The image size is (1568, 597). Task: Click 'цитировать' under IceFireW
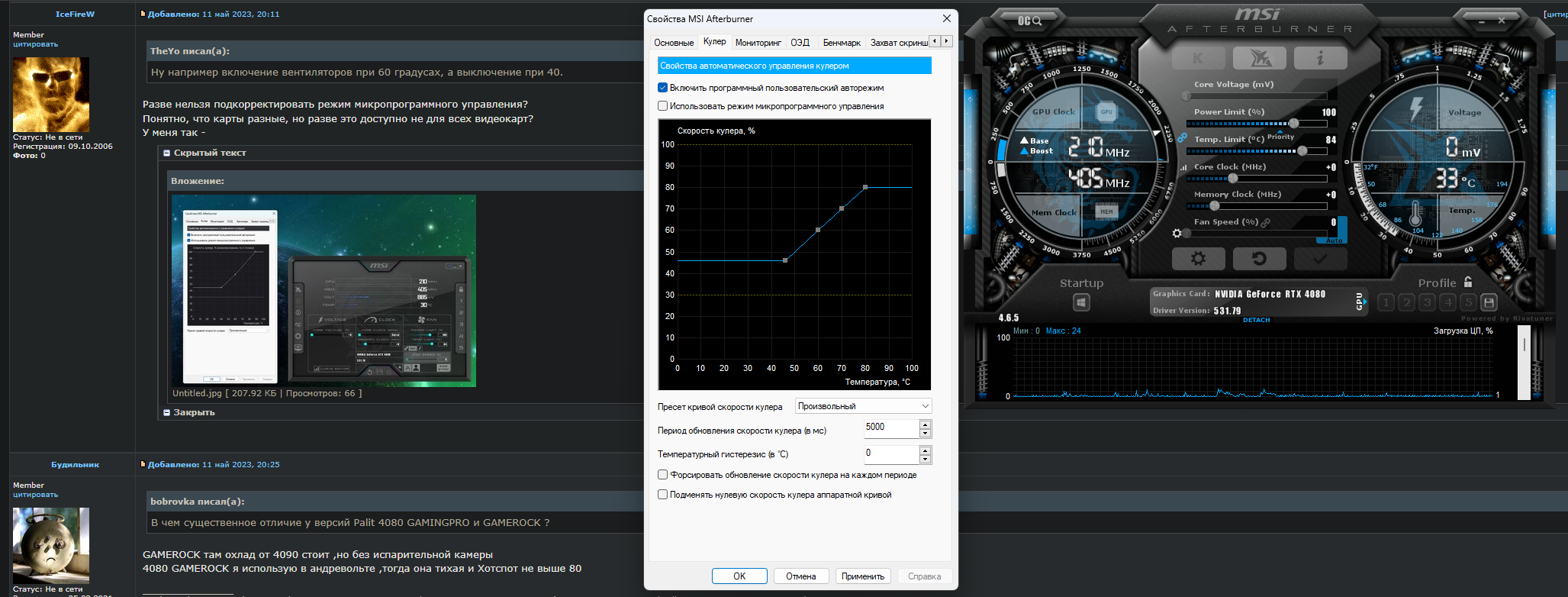[x=35, y=44]
